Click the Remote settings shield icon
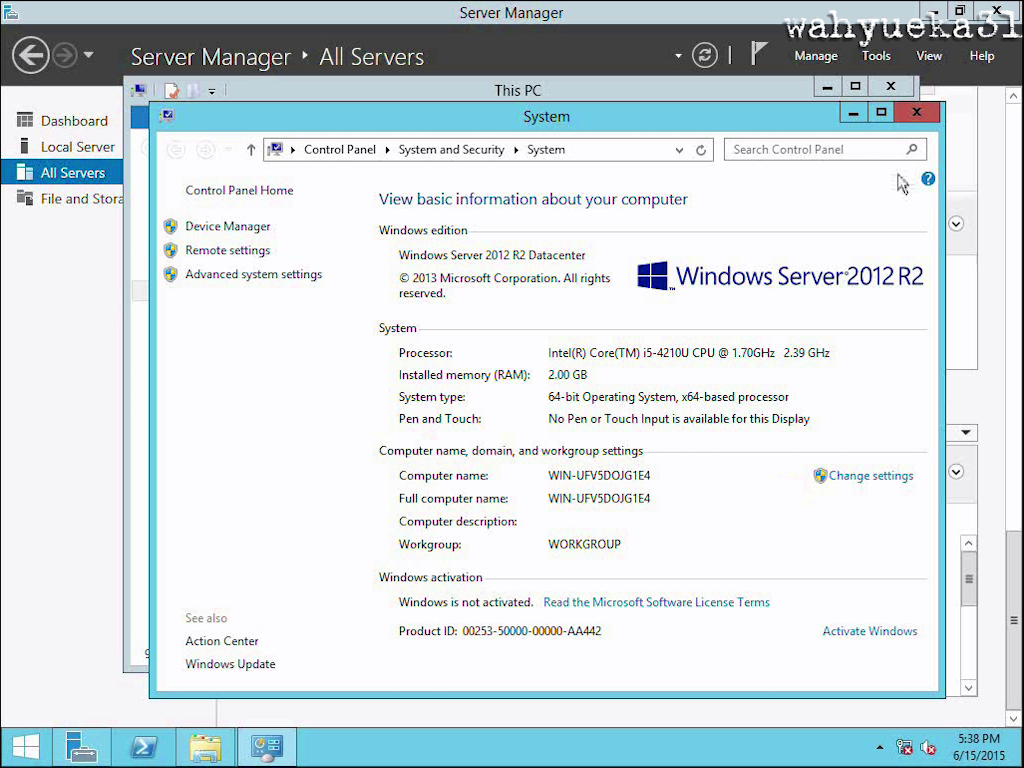The width and height of the screenshot is (1024, 768). (170, 250)
